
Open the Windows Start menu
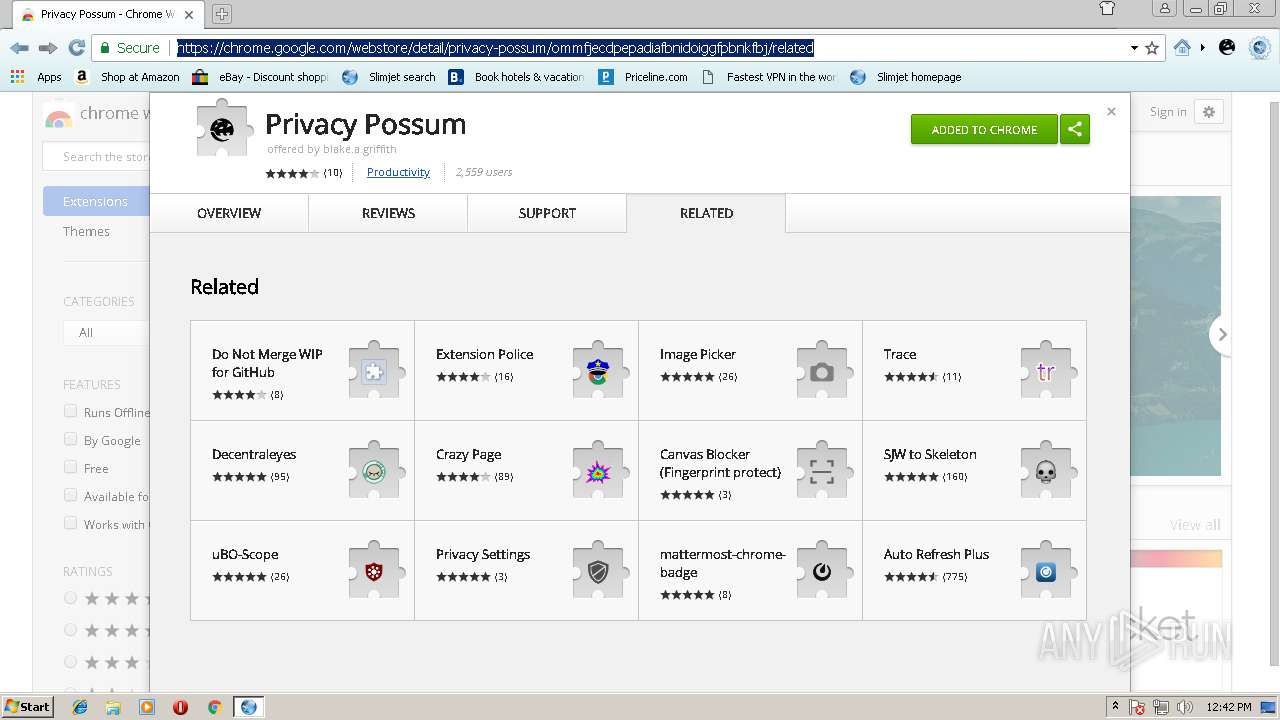tap(28, 706)
